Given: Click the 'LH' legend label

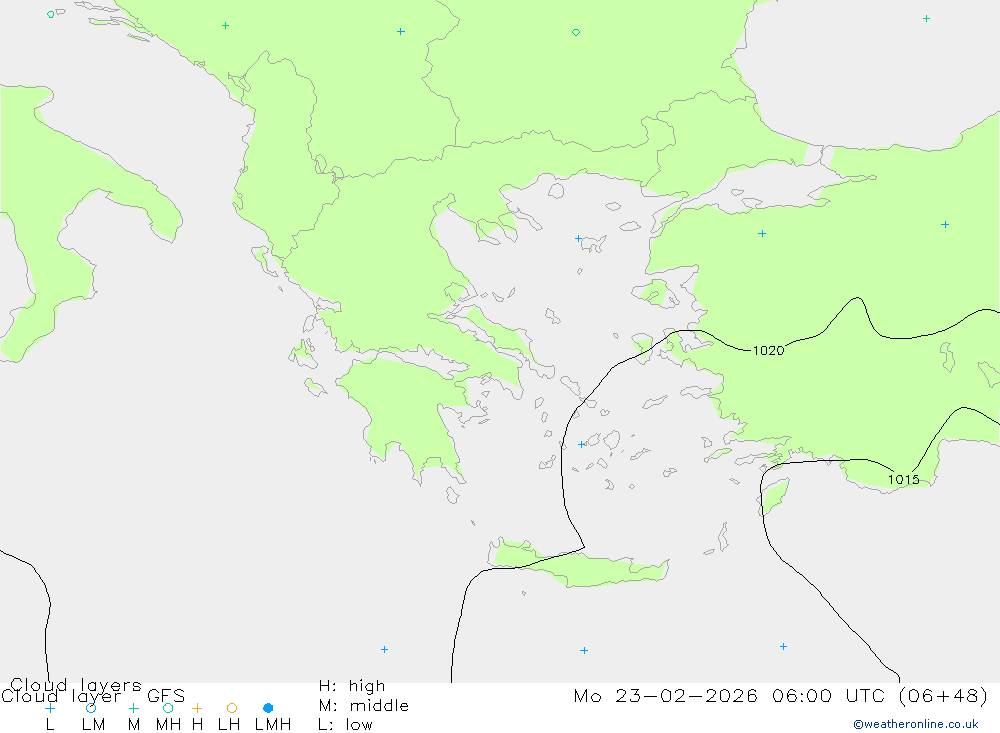Looking at the screenshot, I should pyautogui.click(x=228, y=725).
